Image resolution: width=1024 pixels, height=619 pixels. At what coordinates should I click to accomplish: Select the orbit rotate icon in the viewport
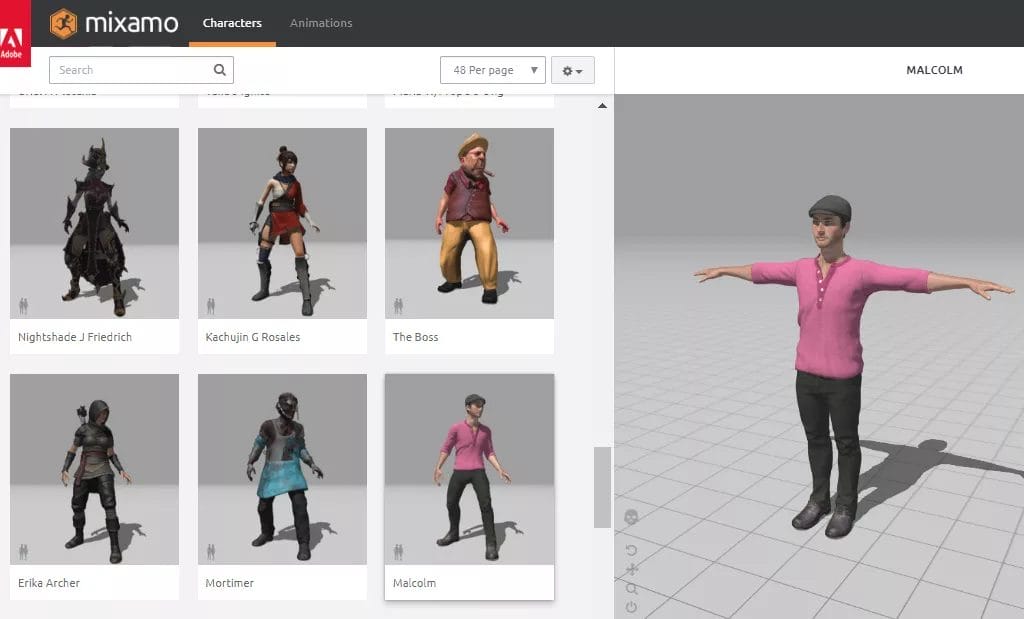tap(631, 549)
